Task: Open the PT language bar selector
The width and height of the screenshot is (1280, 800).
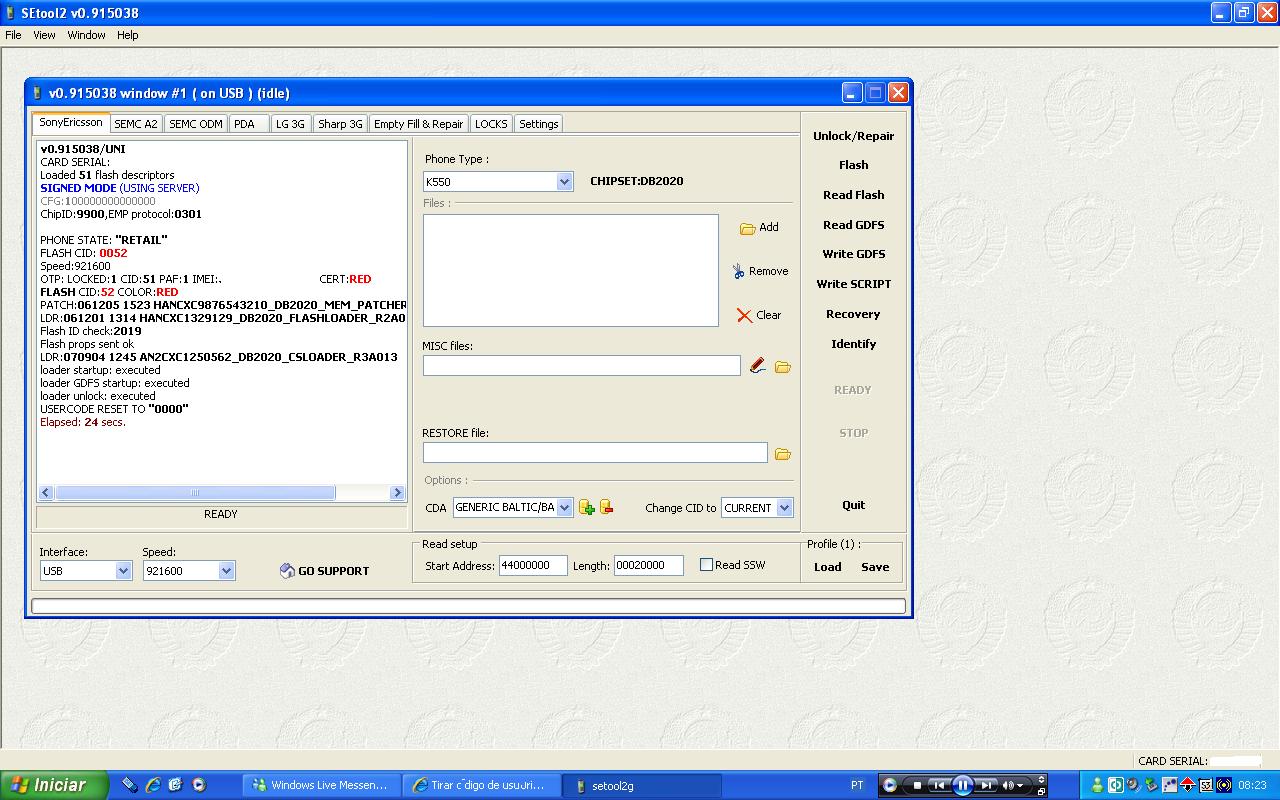Action: pyautogui.click(x=857, y=785)
